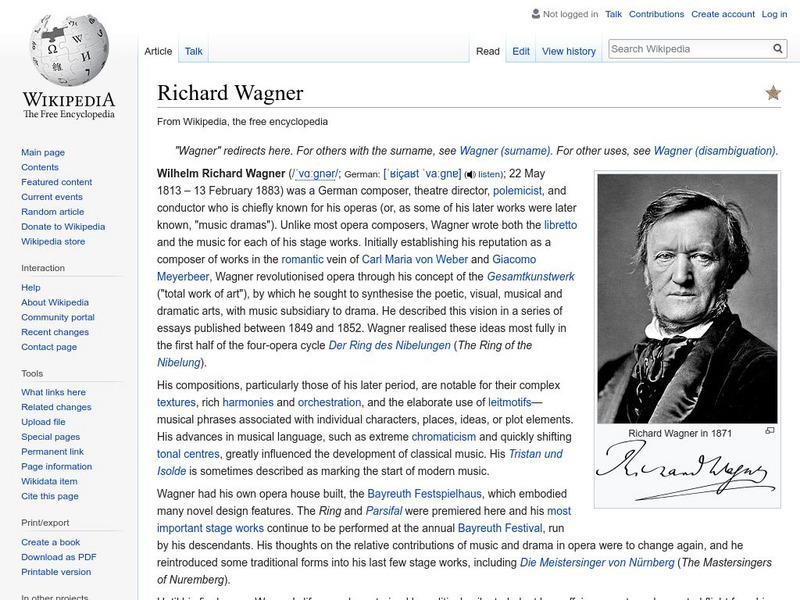Image resolution: width=800 pixels, height=600 pixels.
Task: Open the textures link
Action: coord(176,403)
